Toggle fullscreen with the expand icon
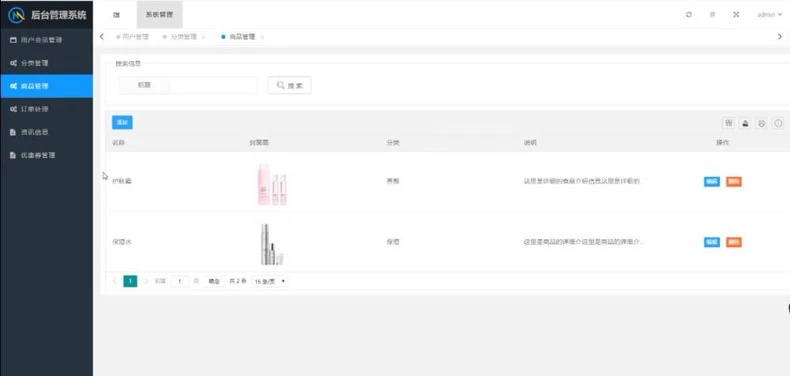The height and width of the screenshot is (376, 790). [x=736, y=15]
